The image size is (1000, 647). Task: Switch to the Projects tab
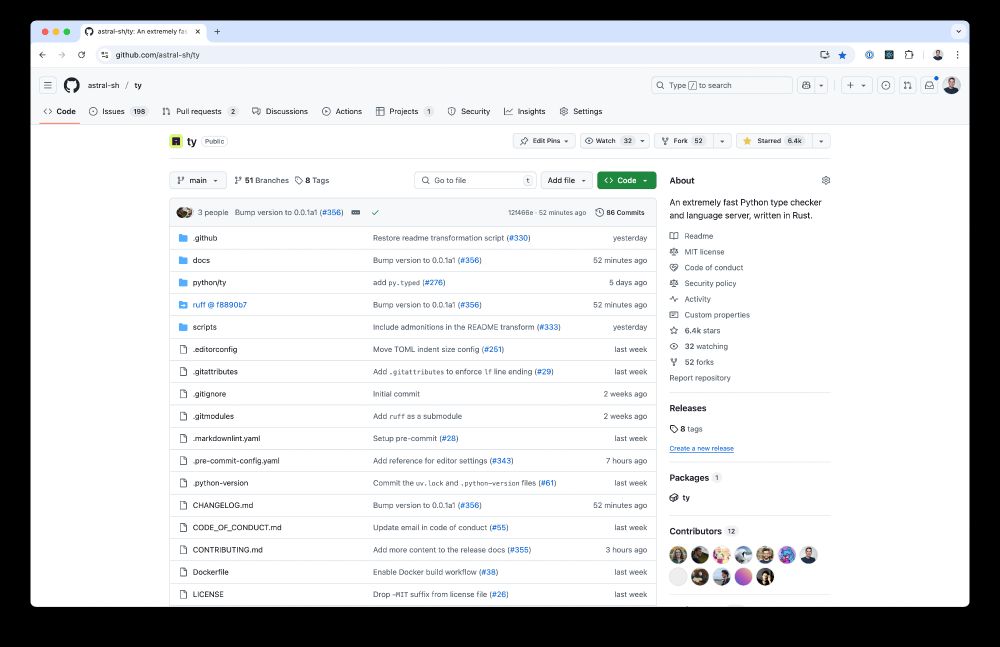coord(404,112)
